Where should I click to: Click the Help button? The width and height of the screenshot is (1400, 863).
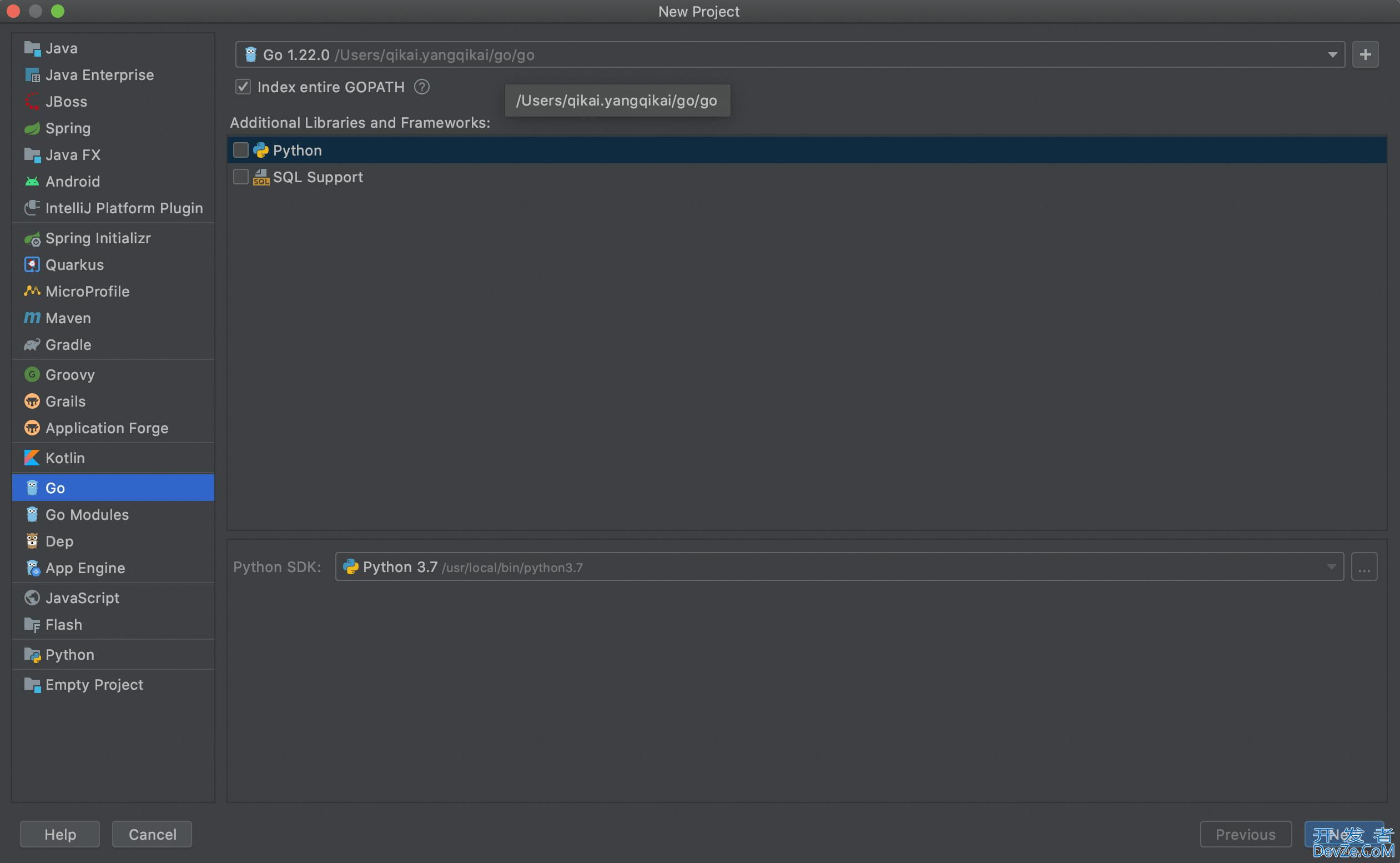click(60, 835)
